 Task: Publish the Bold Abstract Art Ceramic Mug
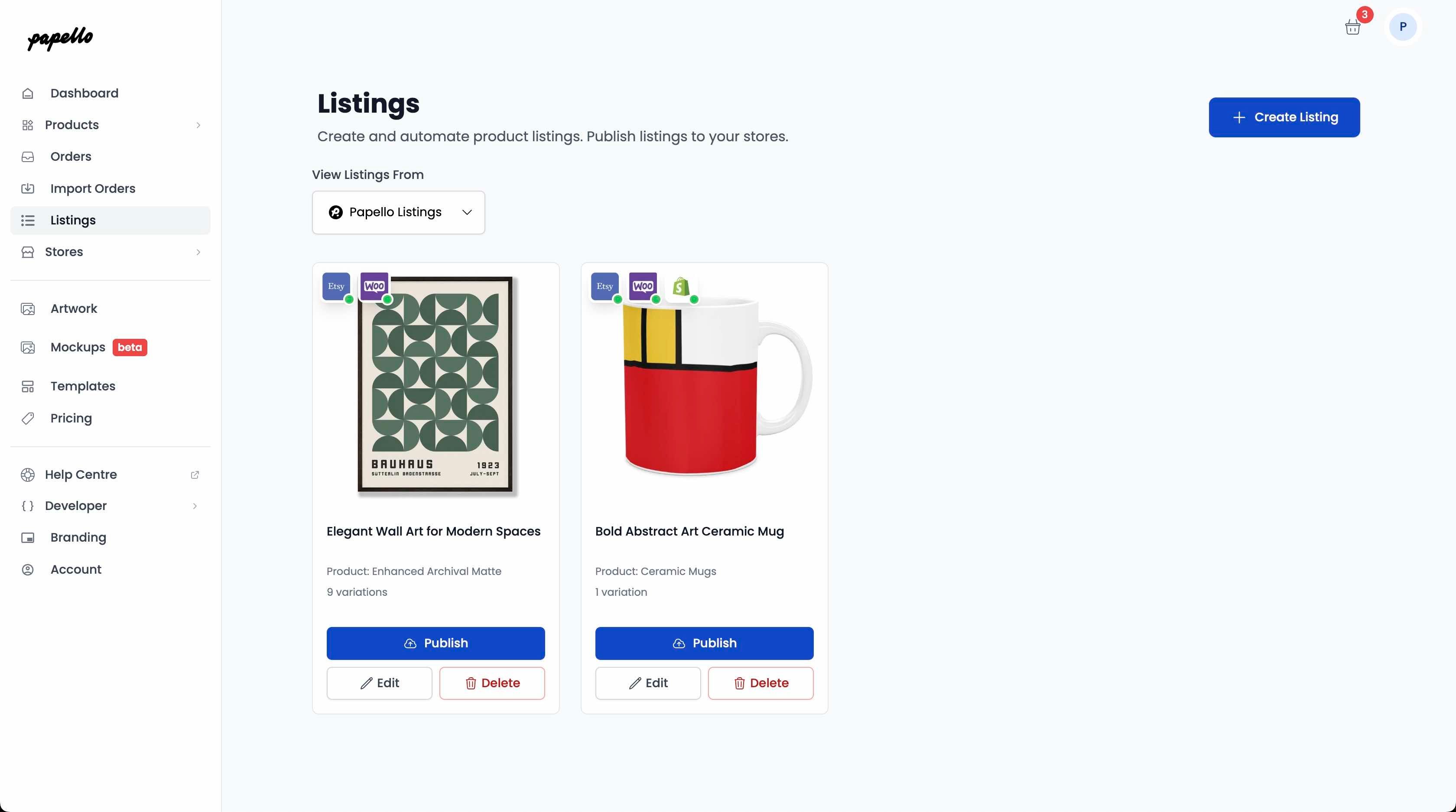[704, 643]
